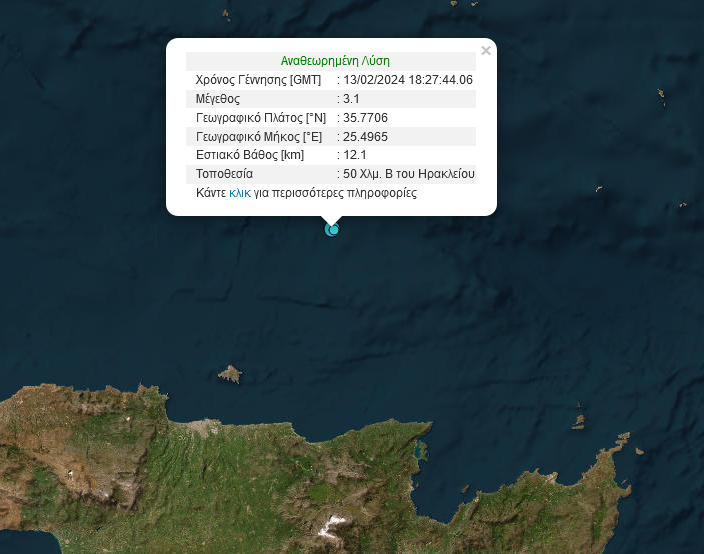Screen dimensions: 704x554
Task: Close the earthquake info popup
Action: pyautogui.click(x=486, y=50)
